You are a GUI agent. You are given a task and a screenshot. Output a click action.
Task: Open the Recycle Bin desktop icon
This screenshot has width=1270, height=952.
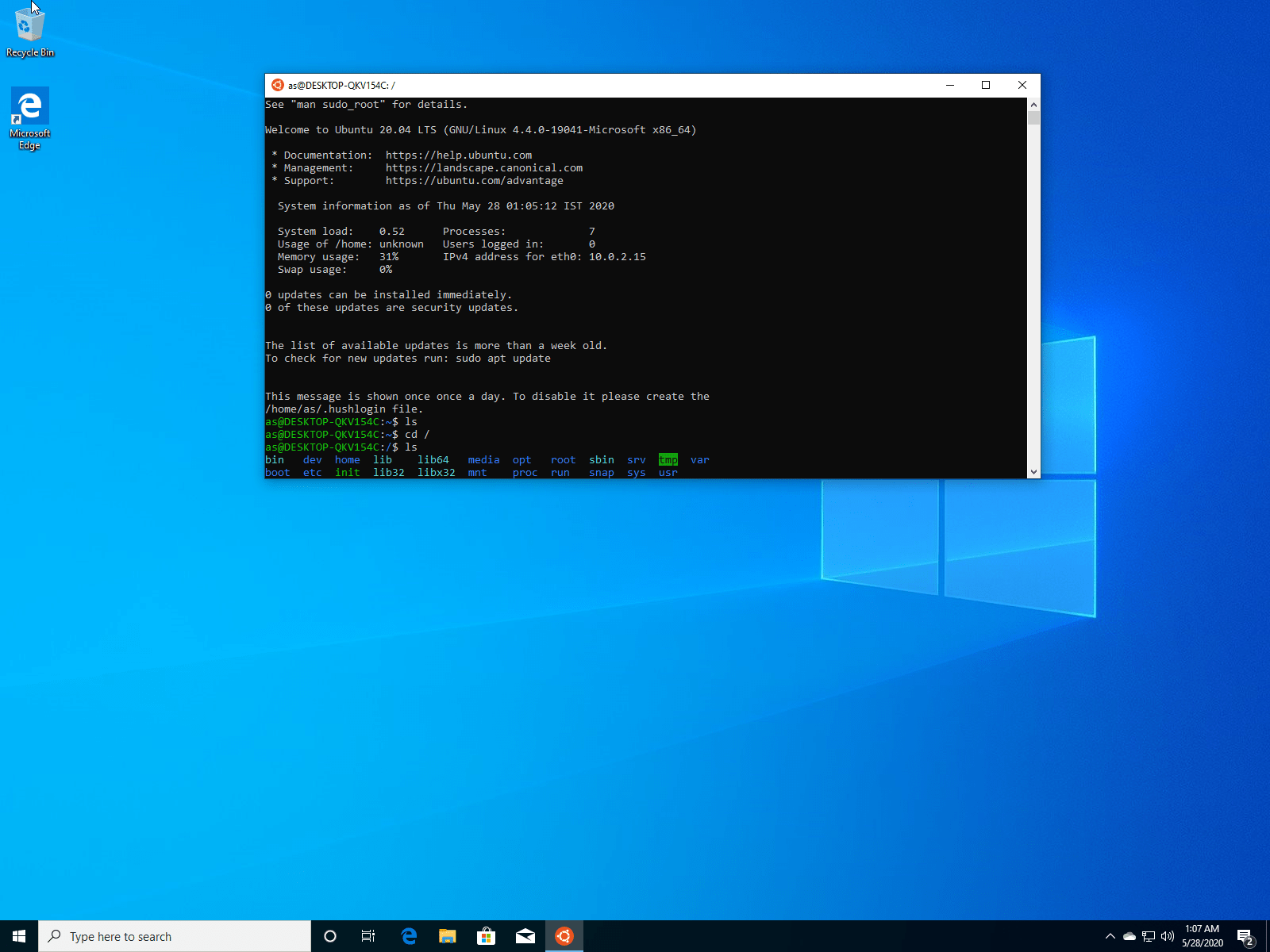pos(30,32)
